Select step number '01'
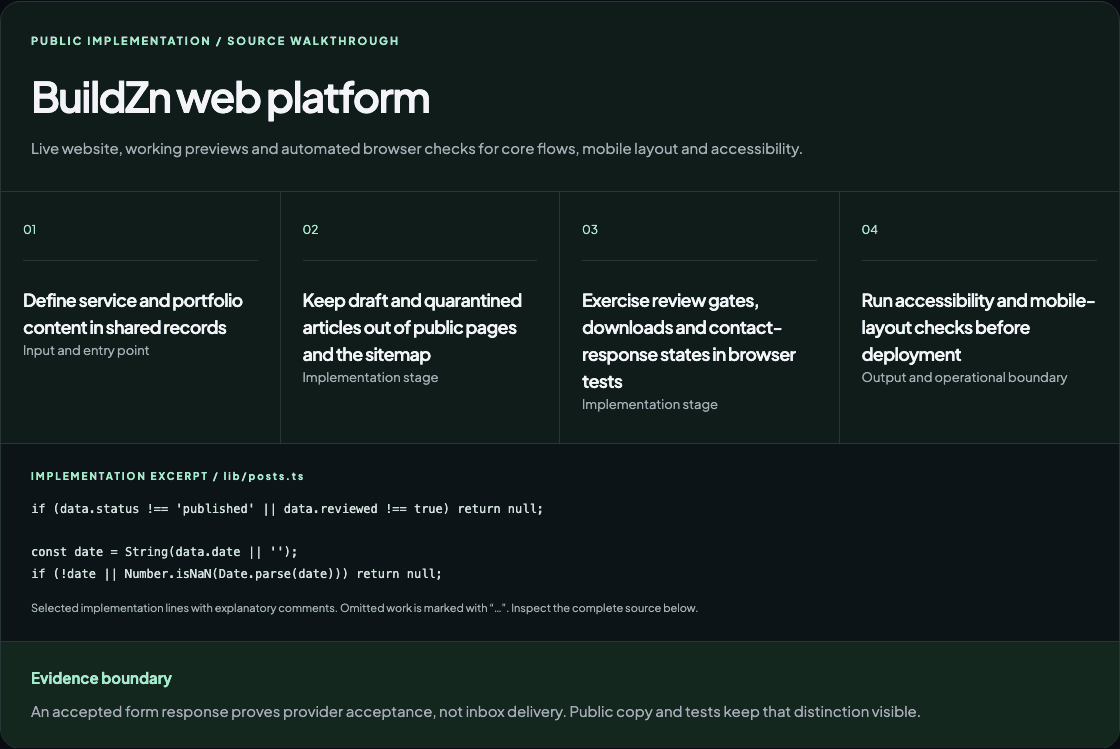Image resolution: width=1120 pixels, height=749 pixels. (29, 229)
